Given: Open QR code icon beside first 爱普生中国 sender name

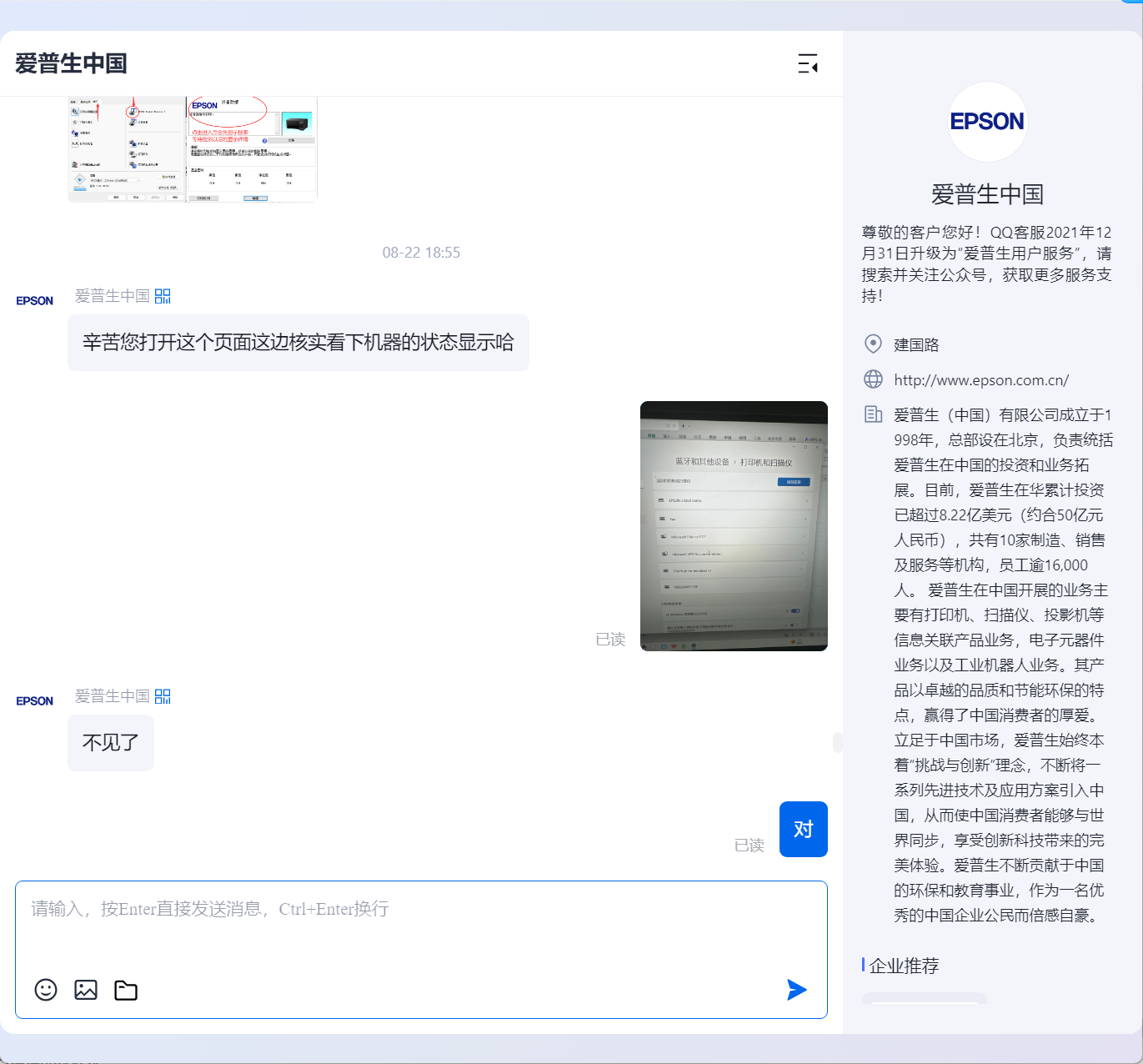Looking at the screenshot, I should pos(163,296).
